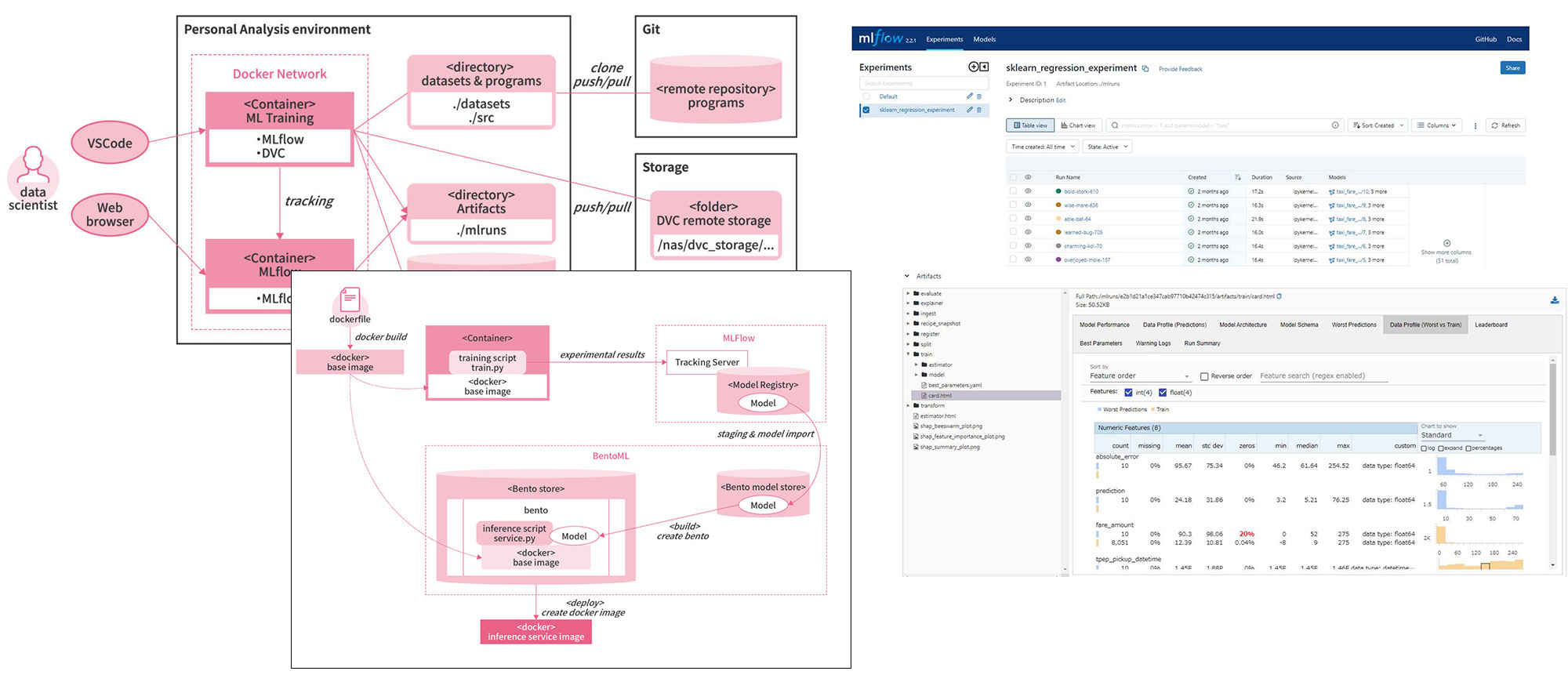Viewport: 1568px width, 682px height.
Task: Click the sort indicator icon in Created column
Action: pos(1238,177)
